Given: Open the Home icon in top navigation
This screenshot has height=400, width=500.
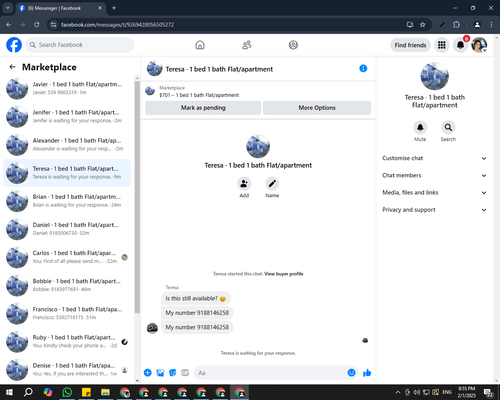Looking at the screenshot, I should point(200,45).
